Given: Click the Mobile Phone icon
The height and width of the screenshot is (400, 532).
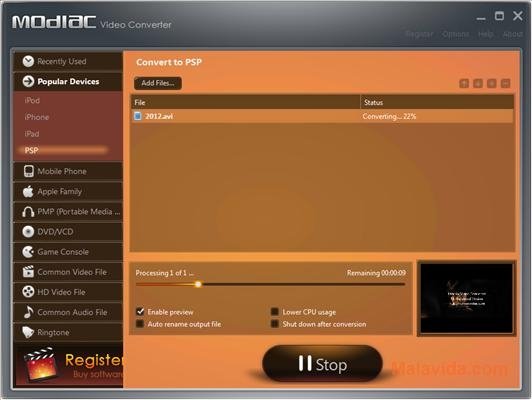Looking at the screenshot, I should pyautogui.click(x=28, y=171).
